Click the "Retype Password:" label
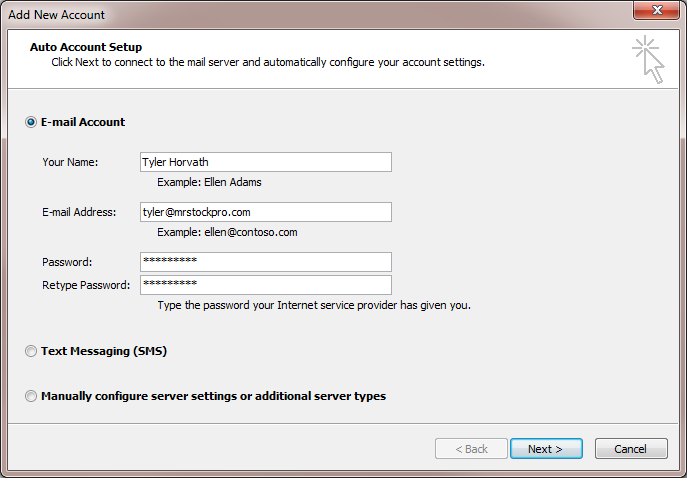This screenshot has height=478, width=687. [86, 285]
